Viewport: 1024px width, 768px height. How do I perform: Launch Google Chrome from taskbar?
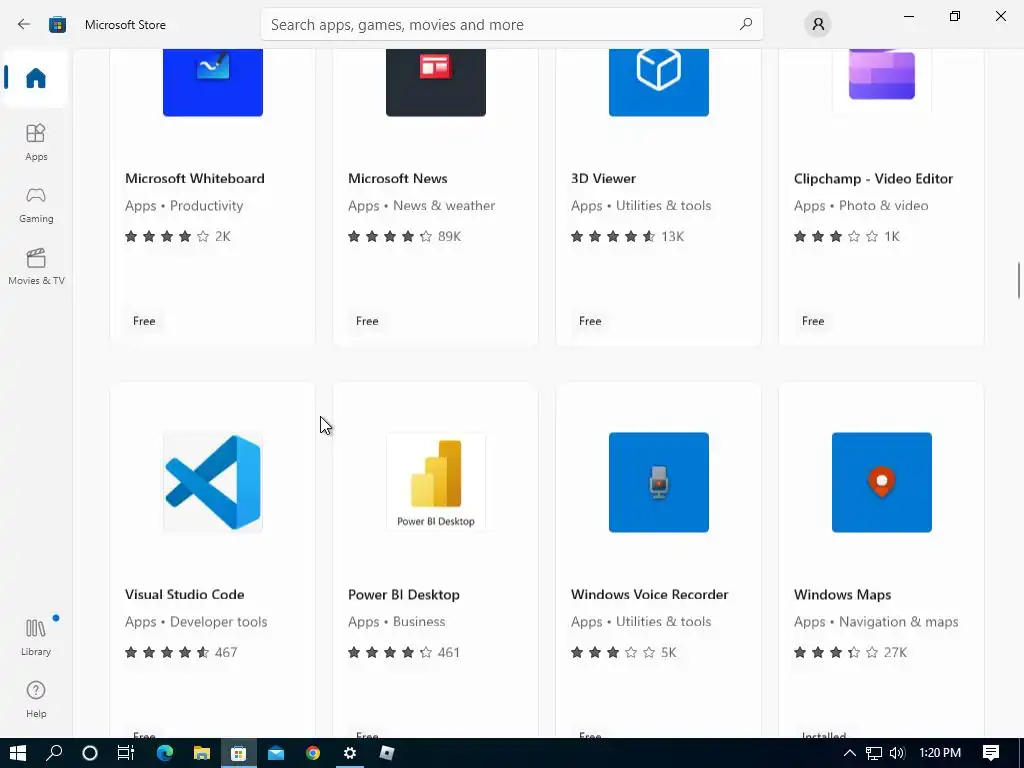[313, 753]
